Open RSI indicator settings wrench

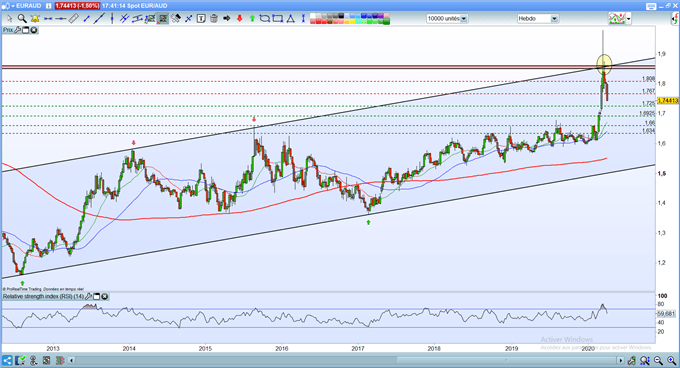(88, 296)
